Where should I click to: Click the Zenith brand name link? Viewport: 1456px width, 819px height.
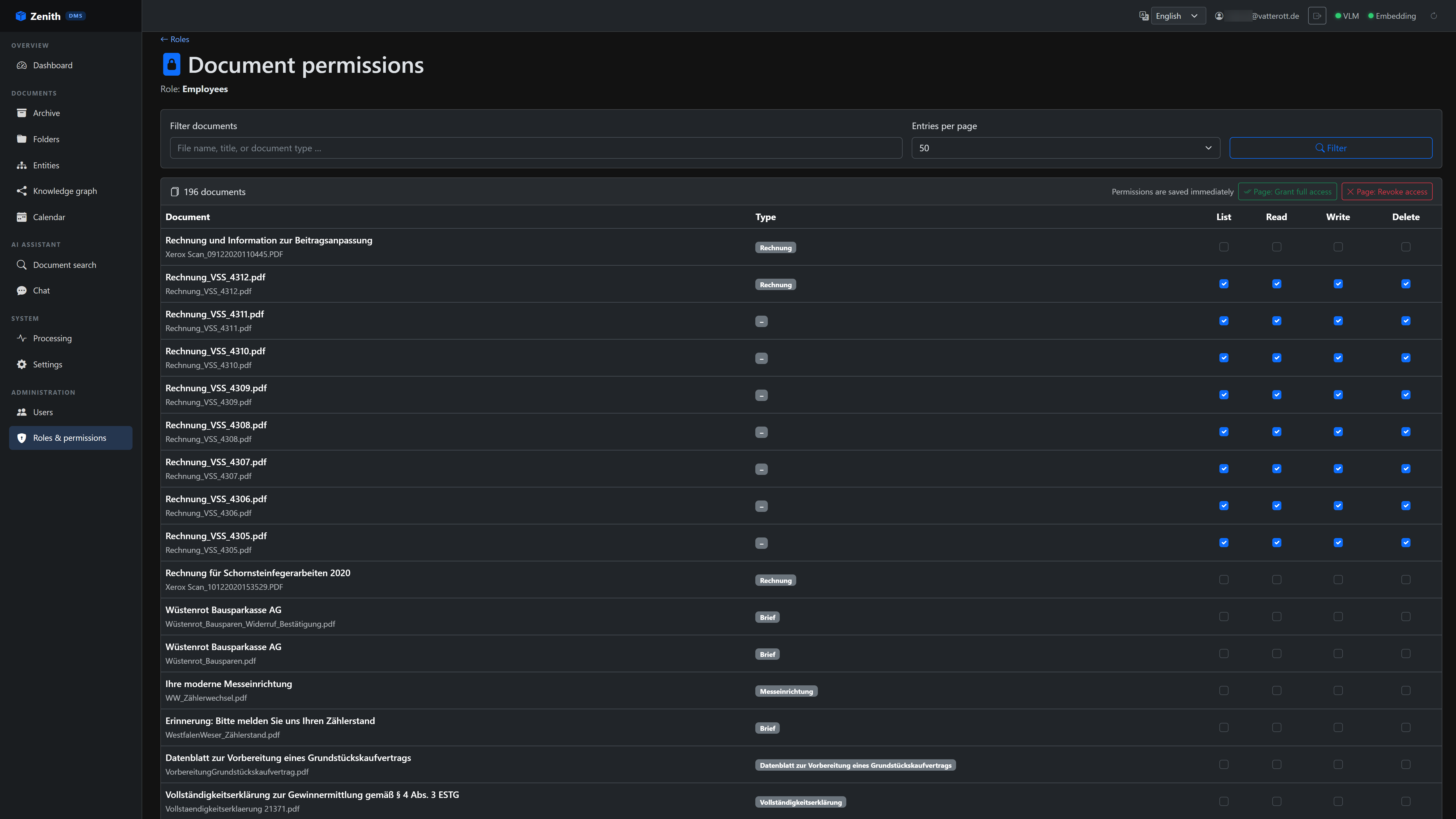point(45,16)
